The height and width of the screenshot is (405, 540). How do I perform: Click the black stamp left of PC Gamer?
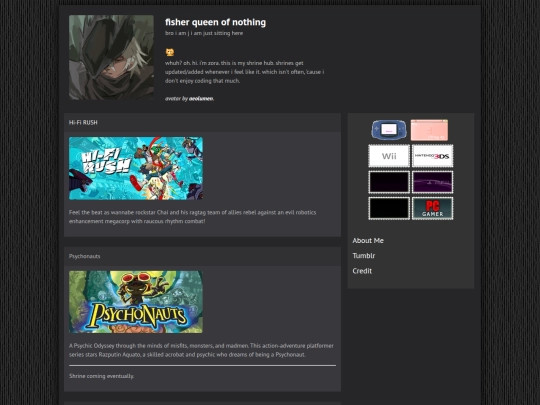coord(389,208)
